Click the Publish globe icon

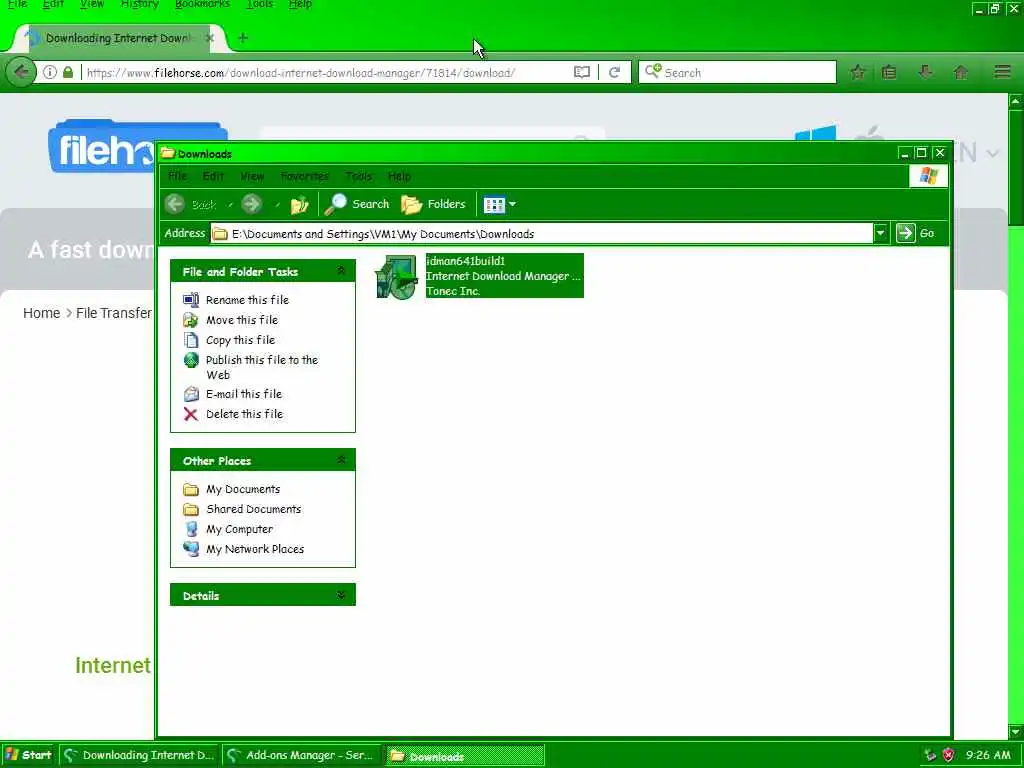191,360
